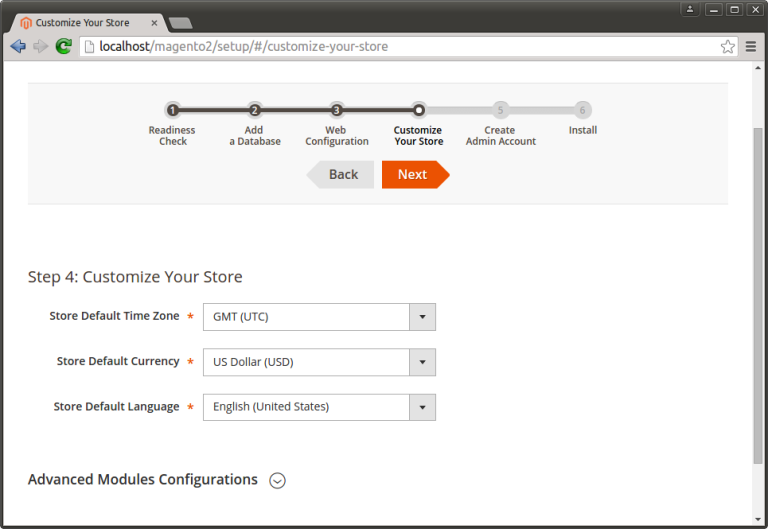Click the browser back arrow icon
The image size is (768, 529).
click(17, 46)
